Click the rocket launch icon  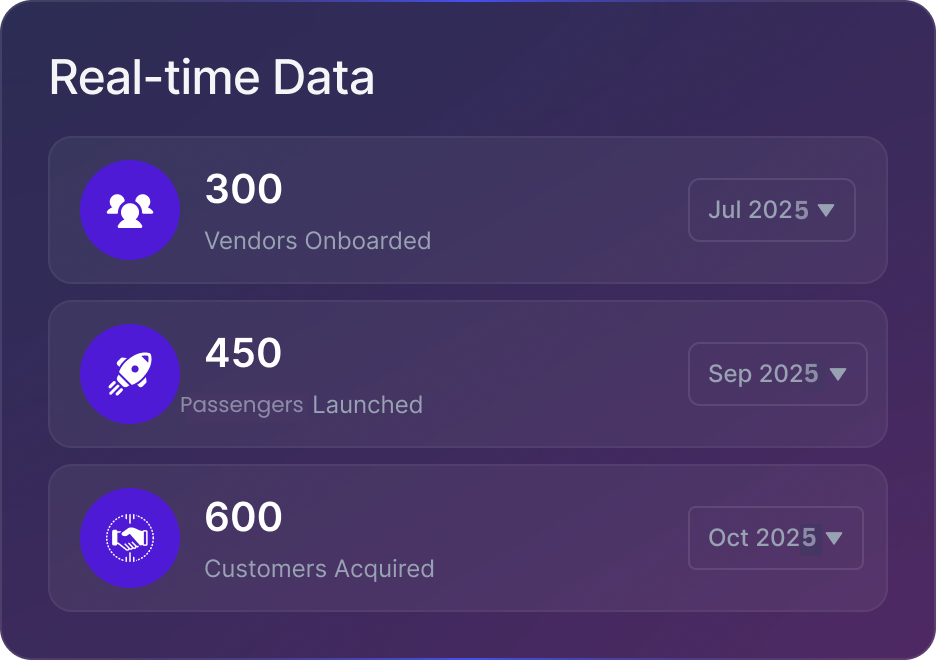130,374
